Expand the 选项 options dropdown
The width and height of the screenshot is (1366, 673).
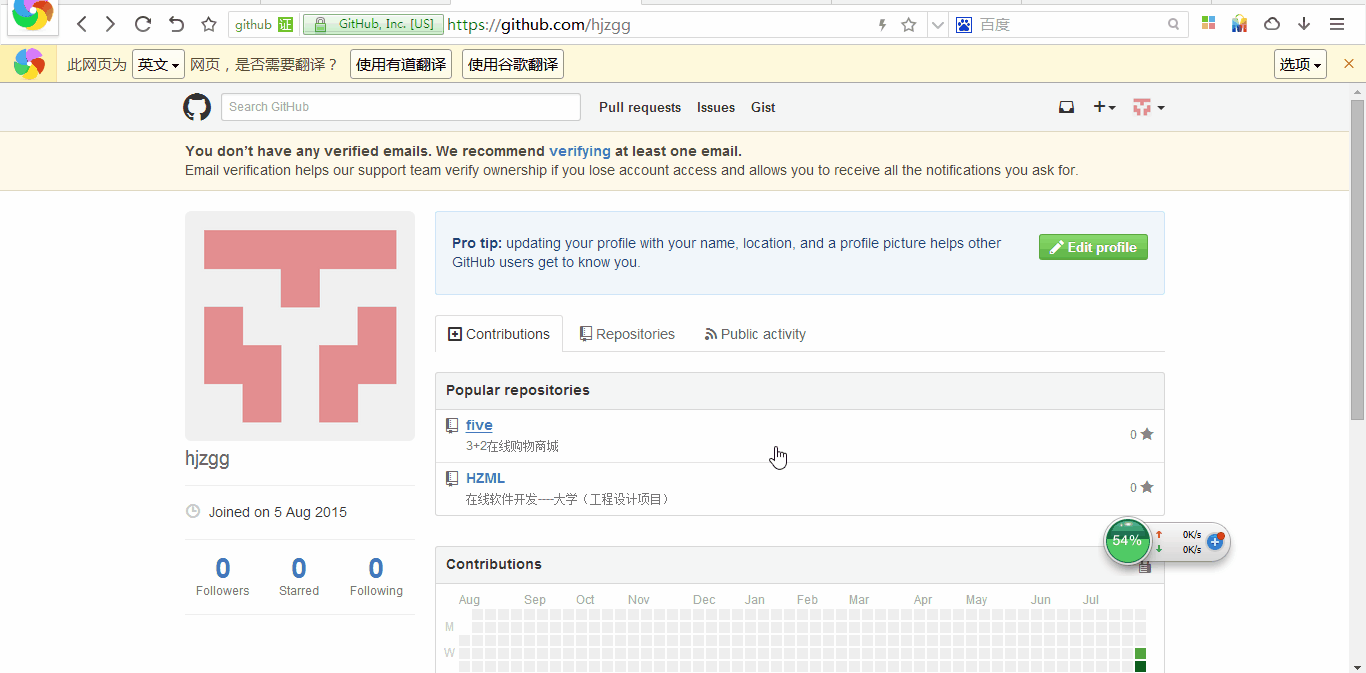click(x=1300, y=65)
